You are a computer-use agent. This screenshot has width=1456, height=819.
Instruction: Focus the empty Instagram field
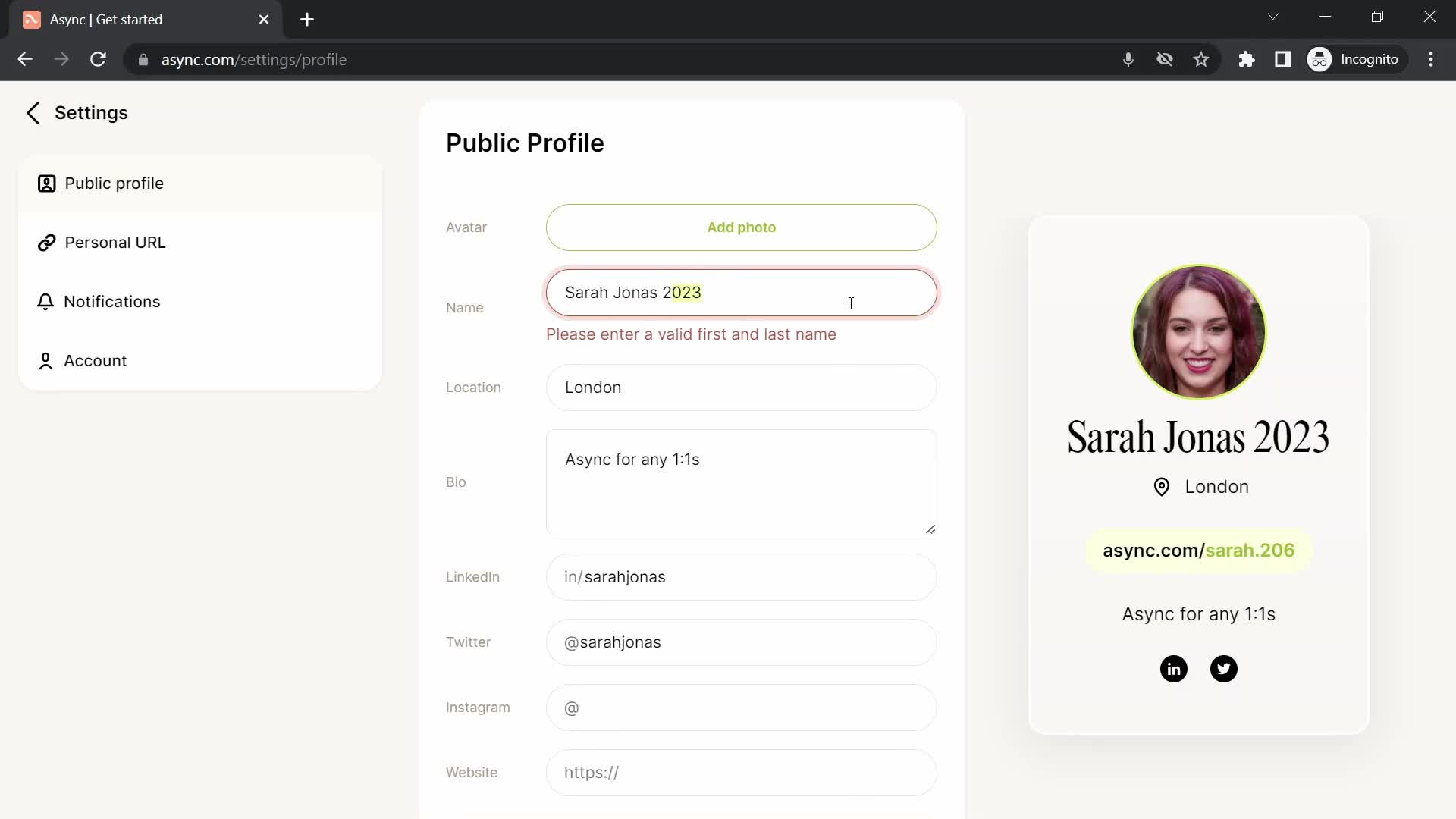741,708
